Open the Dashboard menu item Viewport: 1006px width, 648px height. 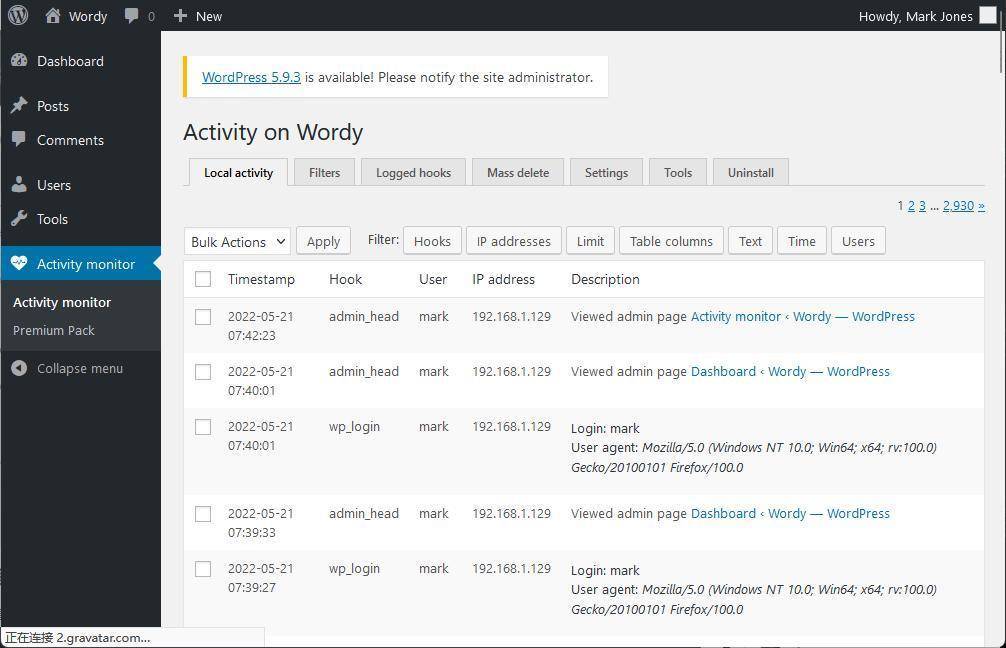80,61
